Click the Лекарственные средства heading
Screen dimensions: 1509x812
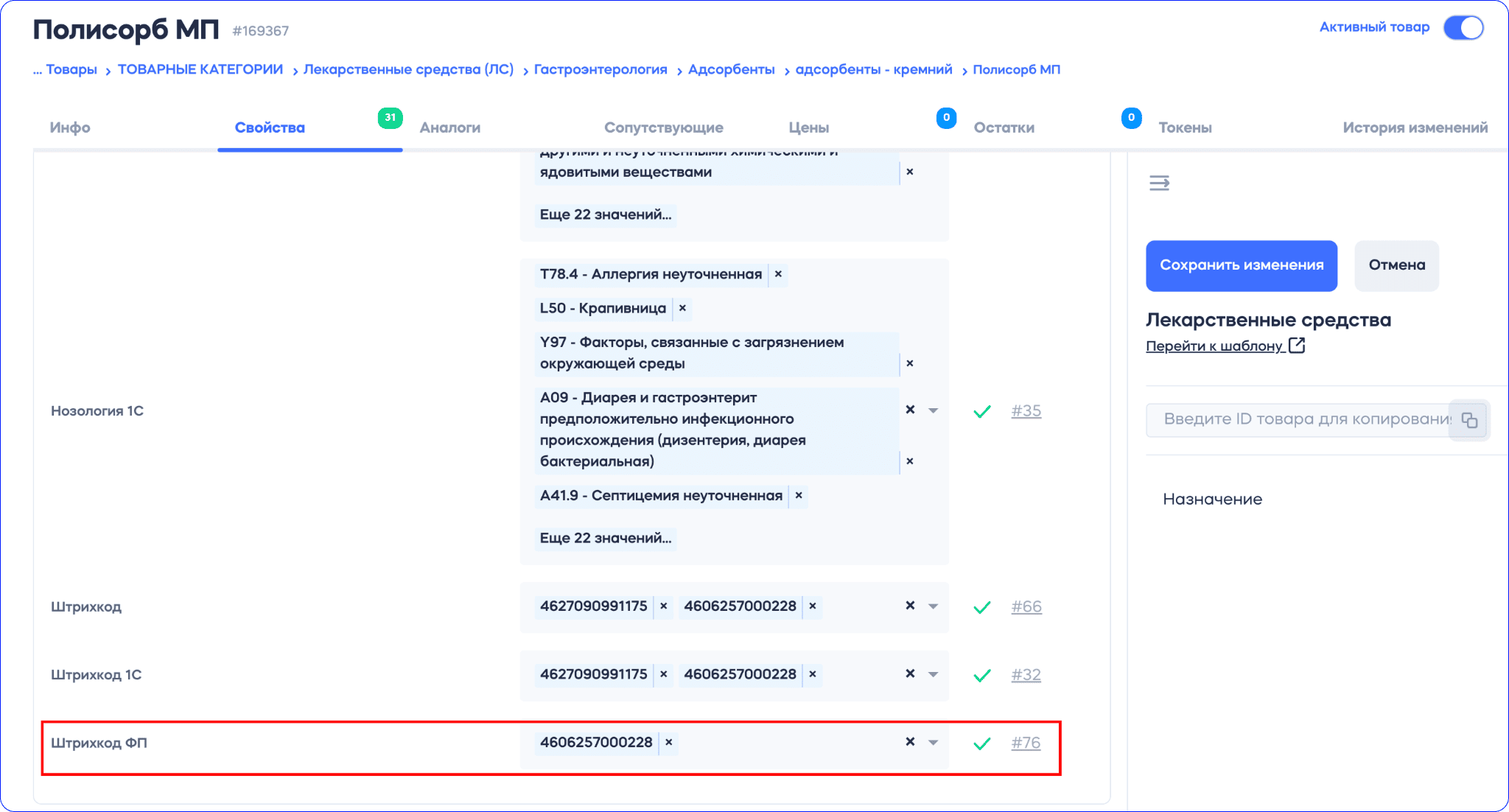1268,321
